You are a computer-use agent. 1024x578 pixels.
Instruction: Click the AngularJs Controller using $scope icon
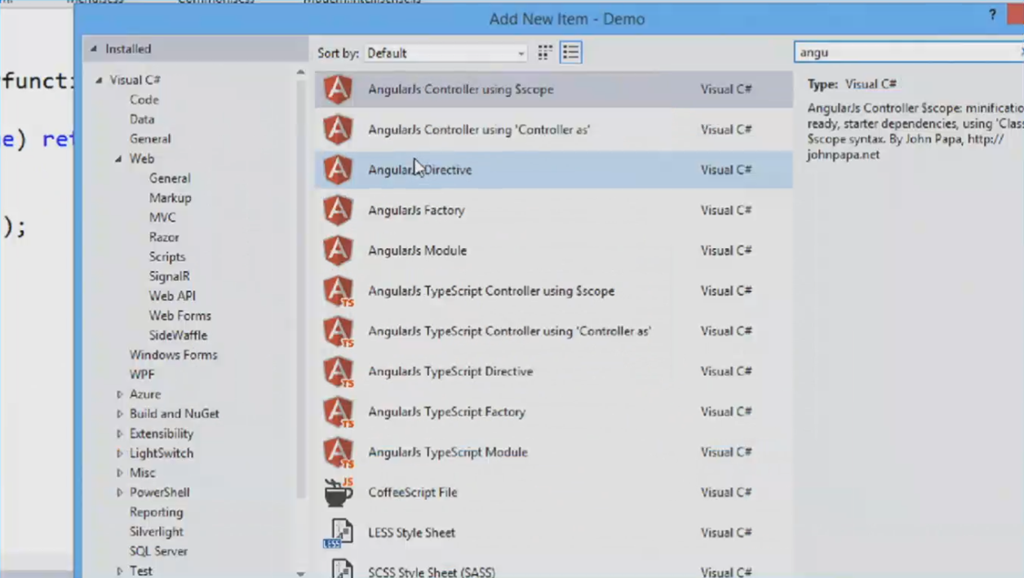(338, 89)
